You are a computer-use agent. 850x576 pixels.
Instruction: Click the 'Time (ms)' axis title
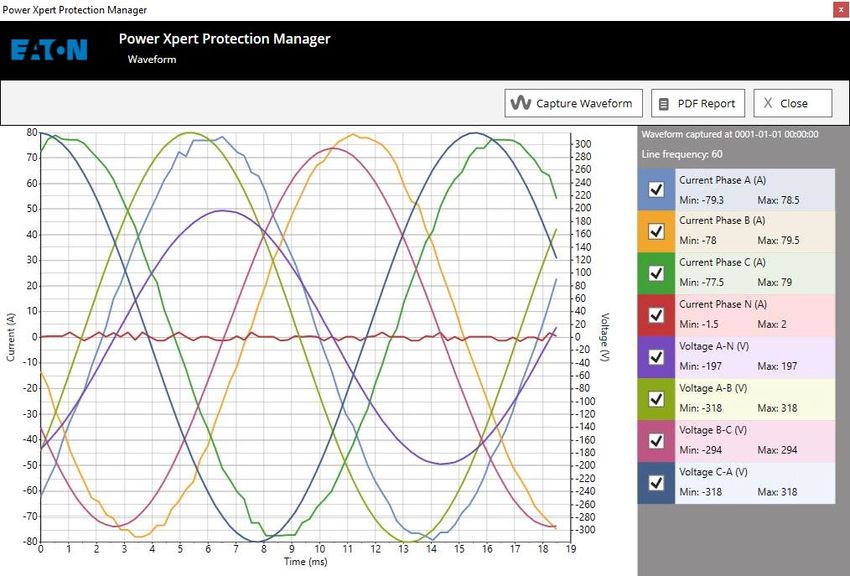point(306,561)
